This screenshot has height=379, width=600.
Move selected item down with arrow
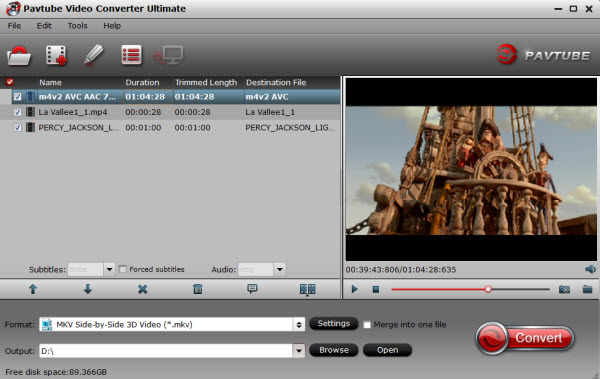click(88, 289)
